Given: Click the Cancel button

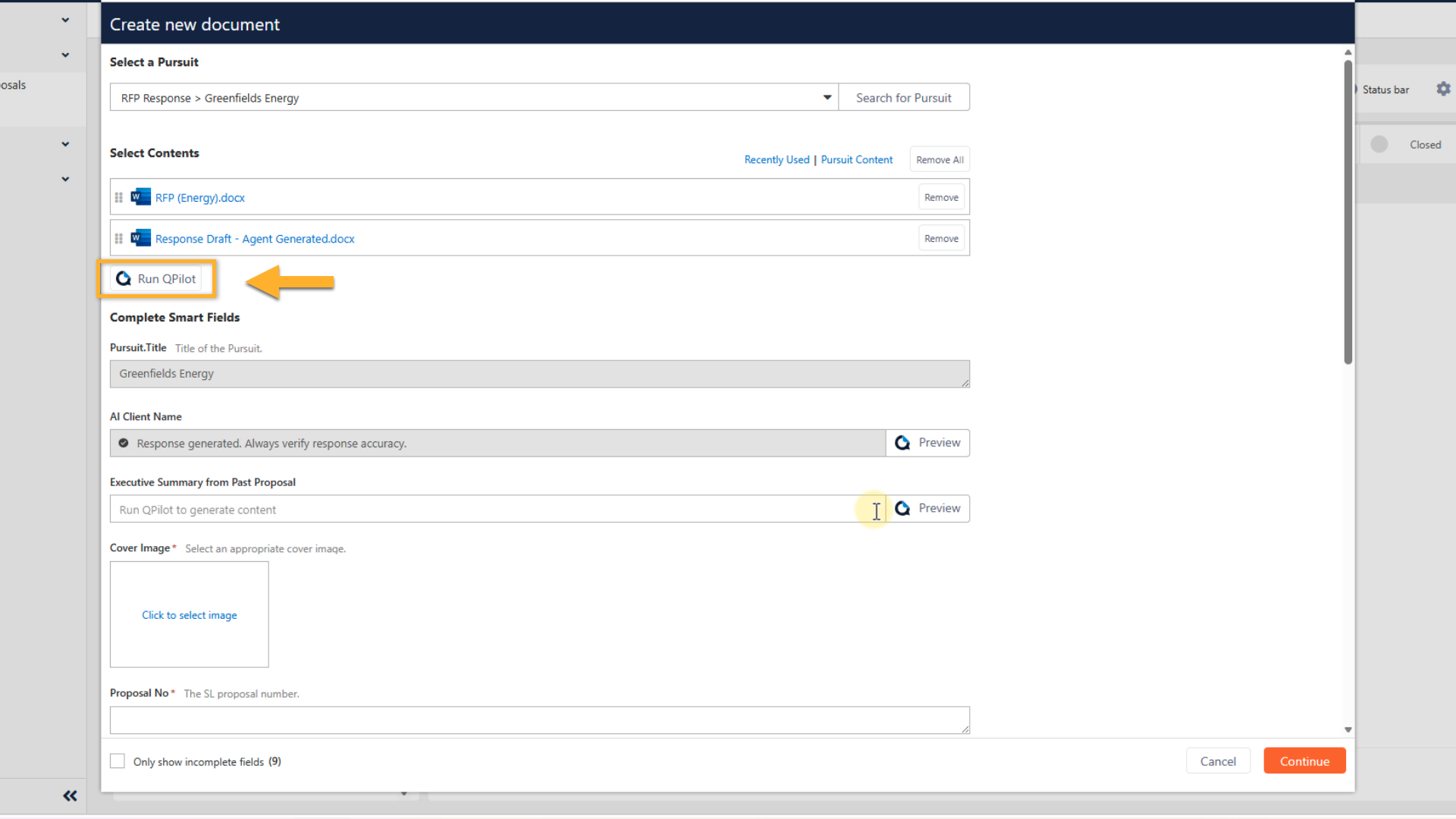Looking at the screenshot, I should 1218,761.
